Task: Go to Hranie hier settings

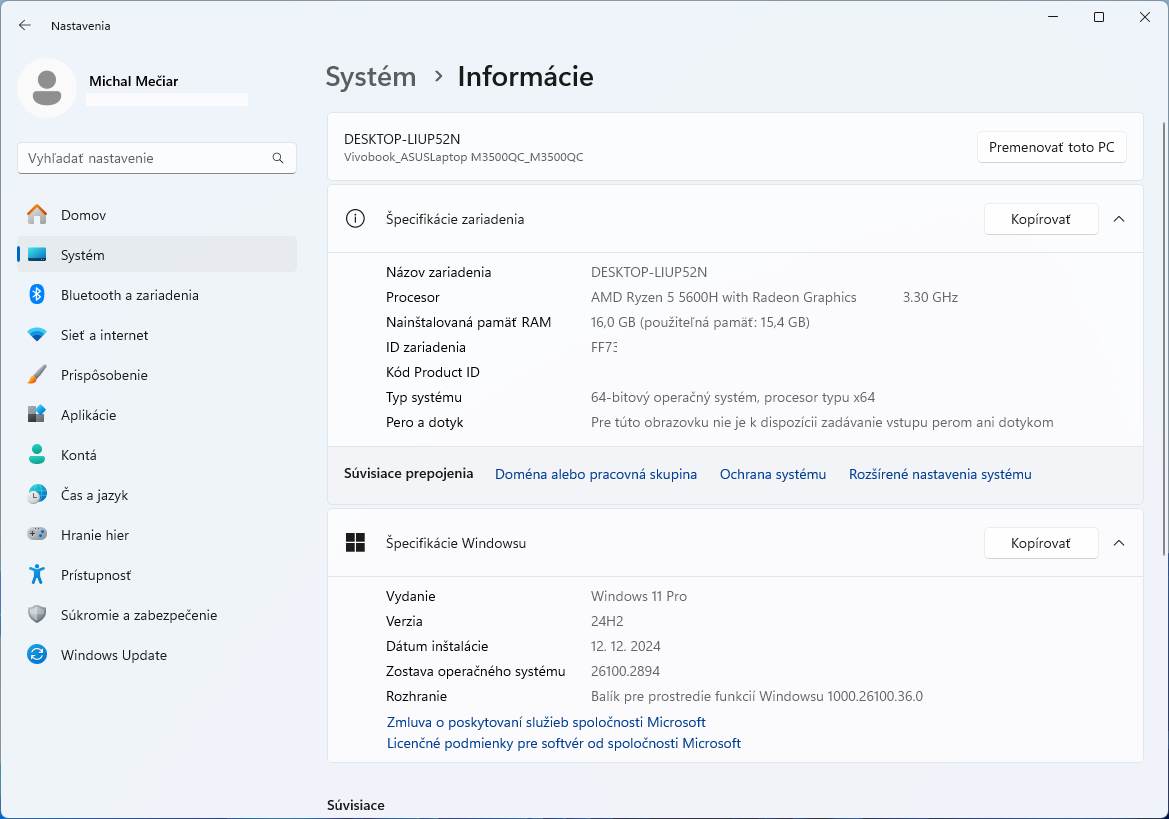Action: click(x=157, y=535)
